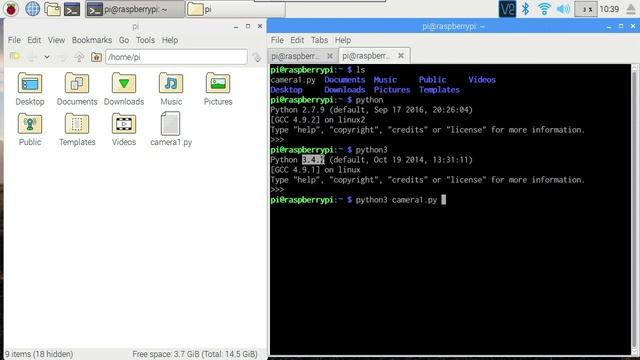Open the volume control
This screenshot has height=360, width=640.
[563, 9]
